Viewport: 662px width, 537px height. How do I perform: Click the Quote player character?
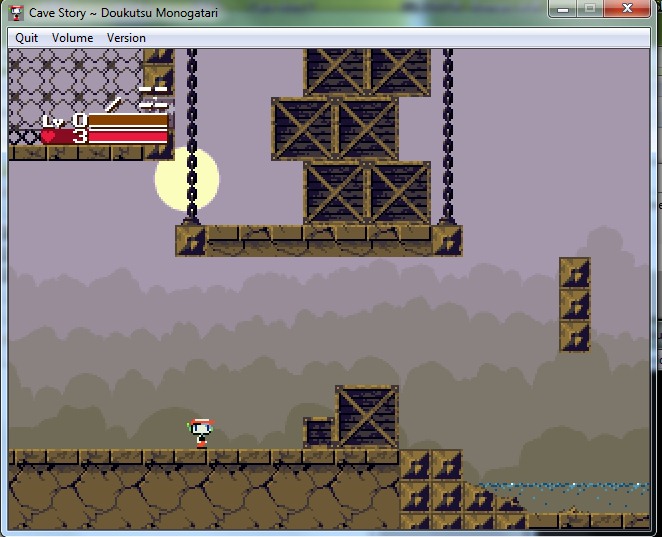201,433
